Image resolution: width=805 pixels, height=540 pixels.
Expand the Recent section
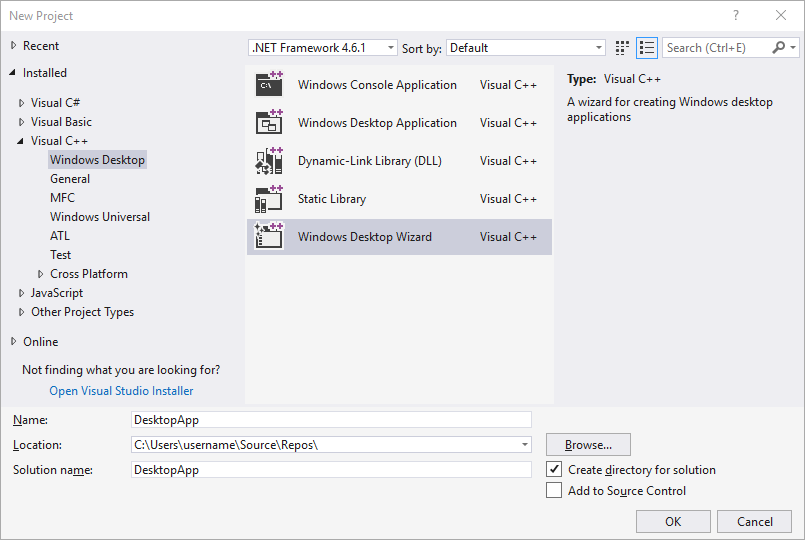pos(14,46)
